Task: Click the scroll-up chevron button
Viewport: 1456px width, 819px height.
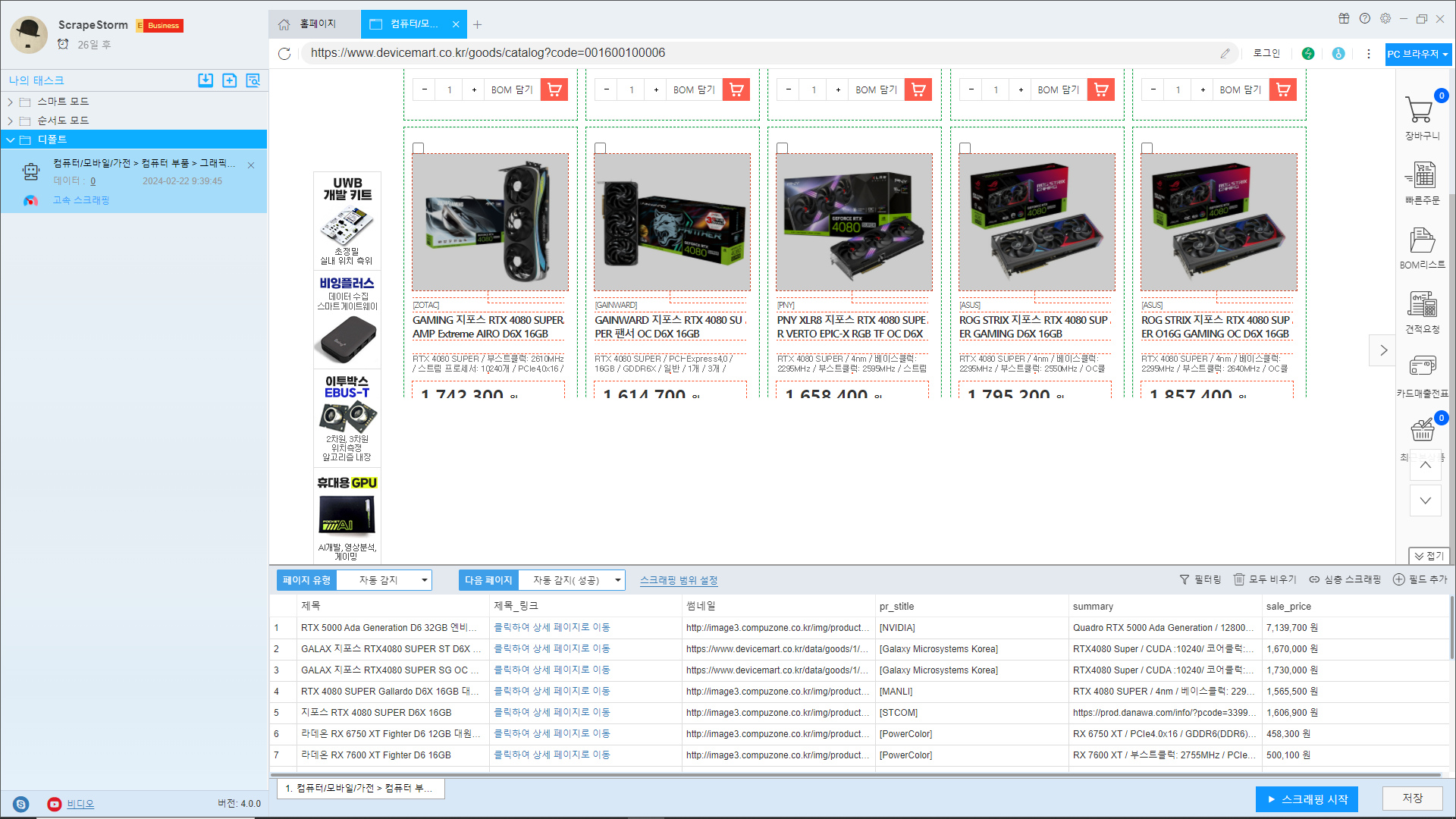Action: [x=1426, y=465]
